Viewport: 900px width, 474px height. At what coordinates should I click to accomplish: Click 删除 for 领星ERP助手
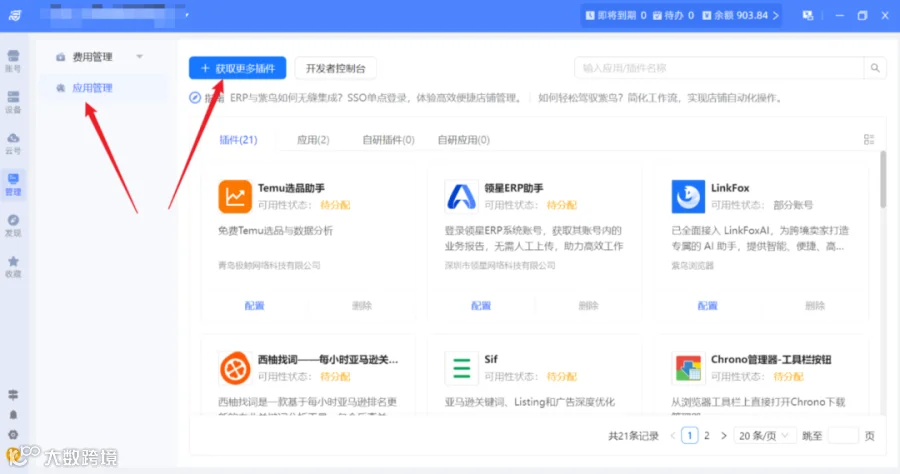pyautogui.click(x=588, y=305)
